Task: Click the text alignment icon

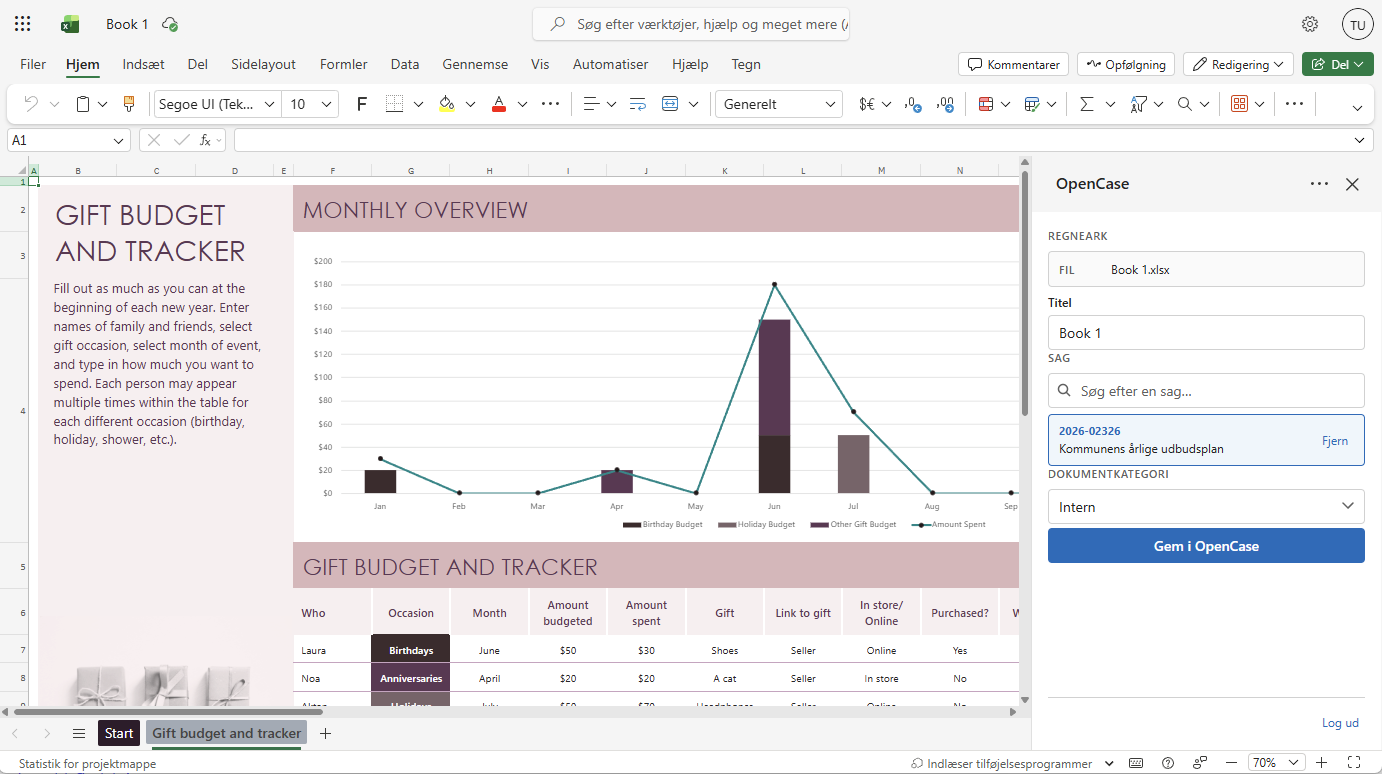Action: coord(591,104)
